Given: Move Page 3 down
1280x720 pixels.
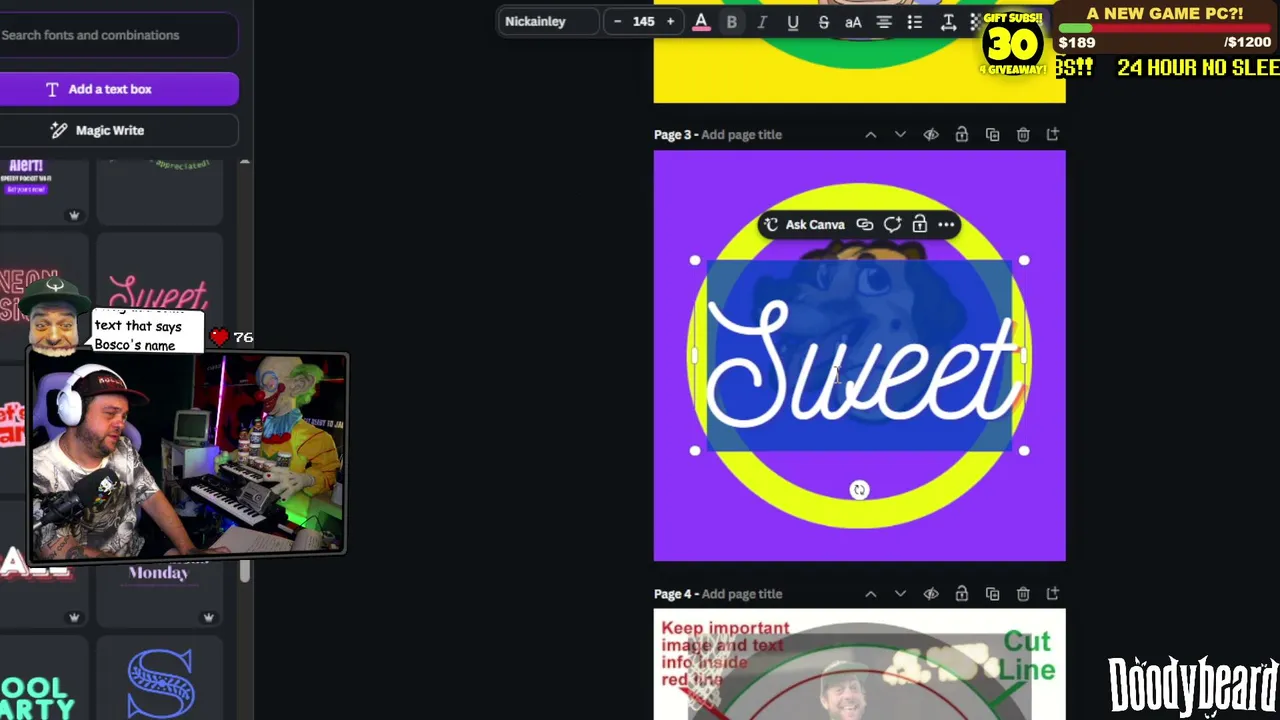Looking at the screenshot, I should point(900,135).
